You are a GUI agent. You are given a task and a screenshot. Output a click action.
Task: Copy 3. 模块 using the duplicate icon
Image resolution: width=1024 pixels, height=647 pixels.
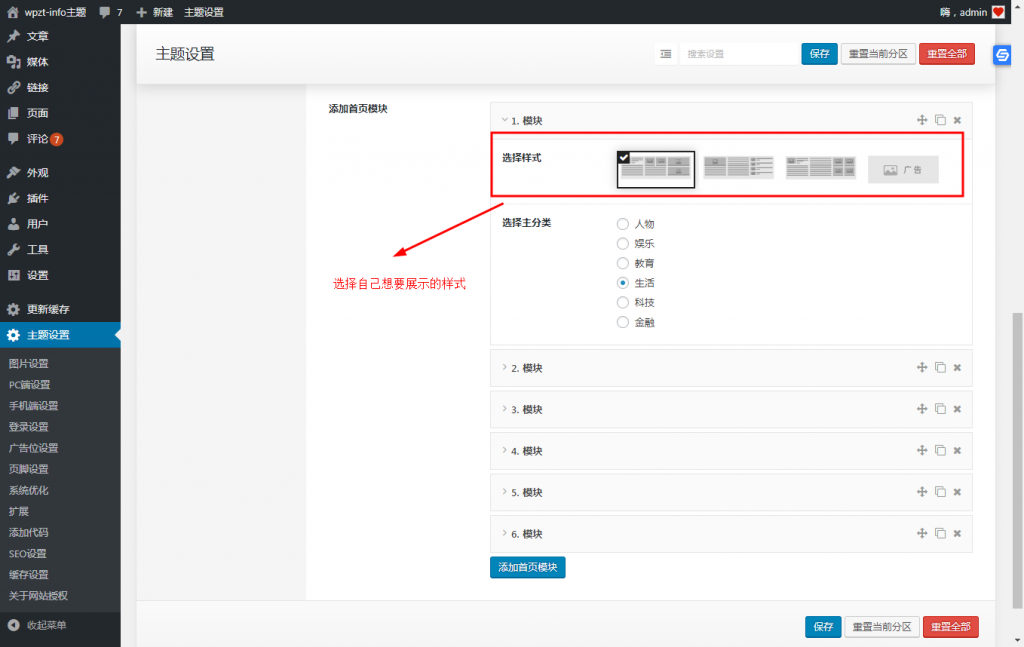[940, 409]
